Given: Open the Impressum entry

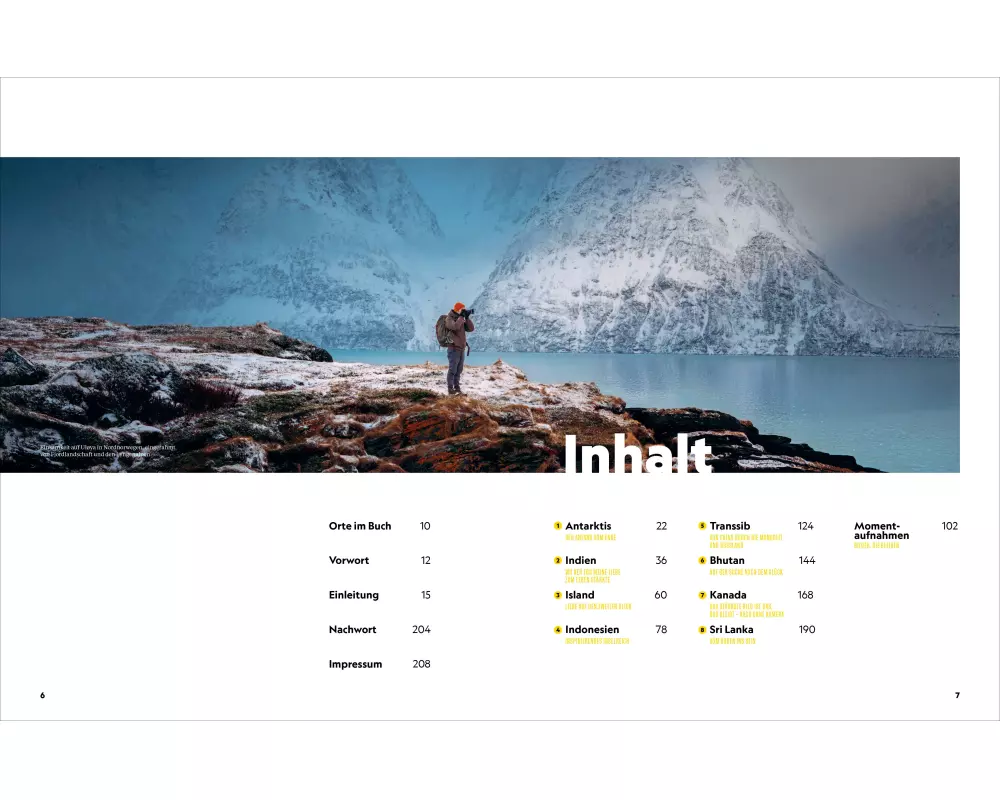Looking at the screenshot, I should (355, 664).
